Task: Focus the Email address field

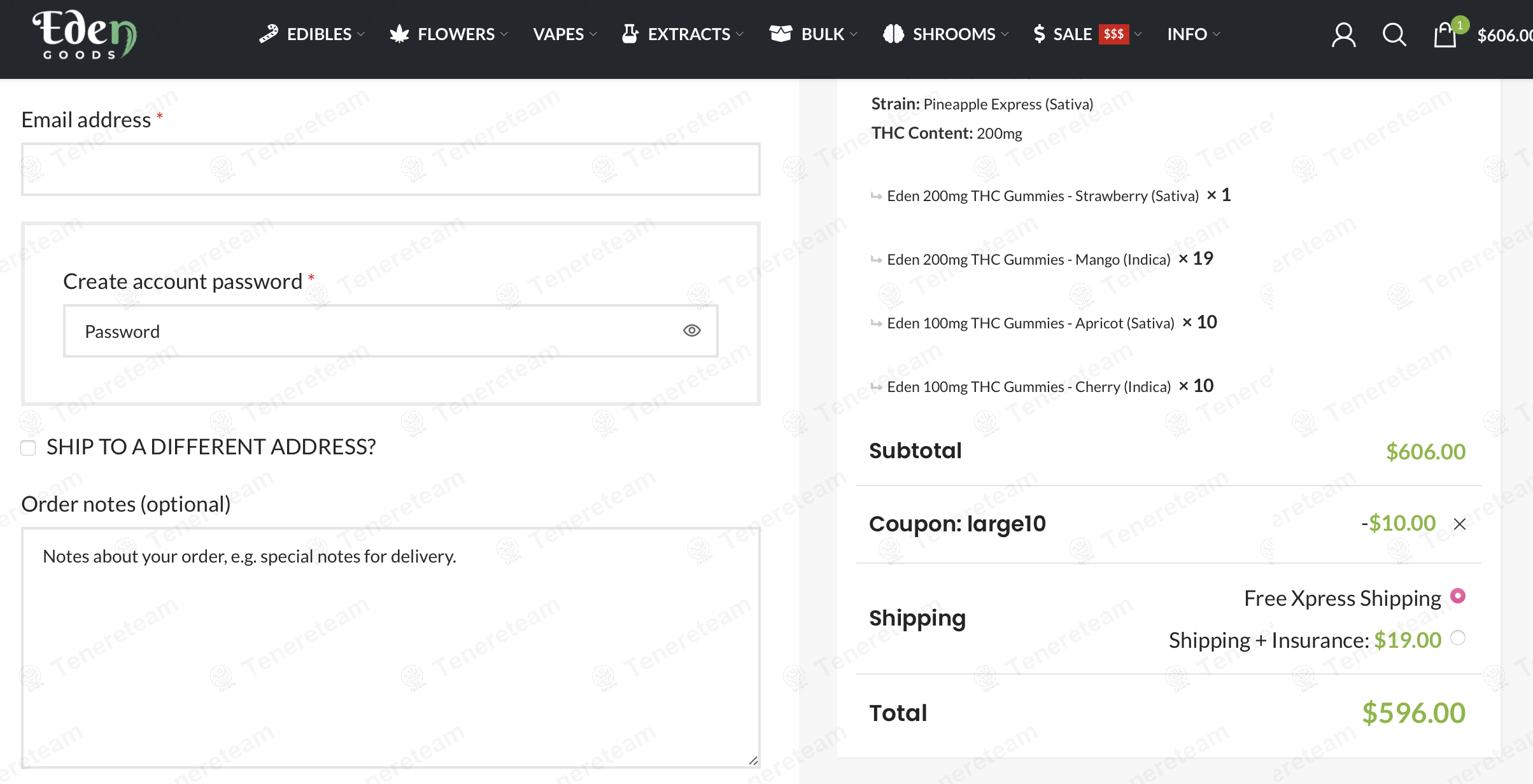Action: [x=390, y=169]
